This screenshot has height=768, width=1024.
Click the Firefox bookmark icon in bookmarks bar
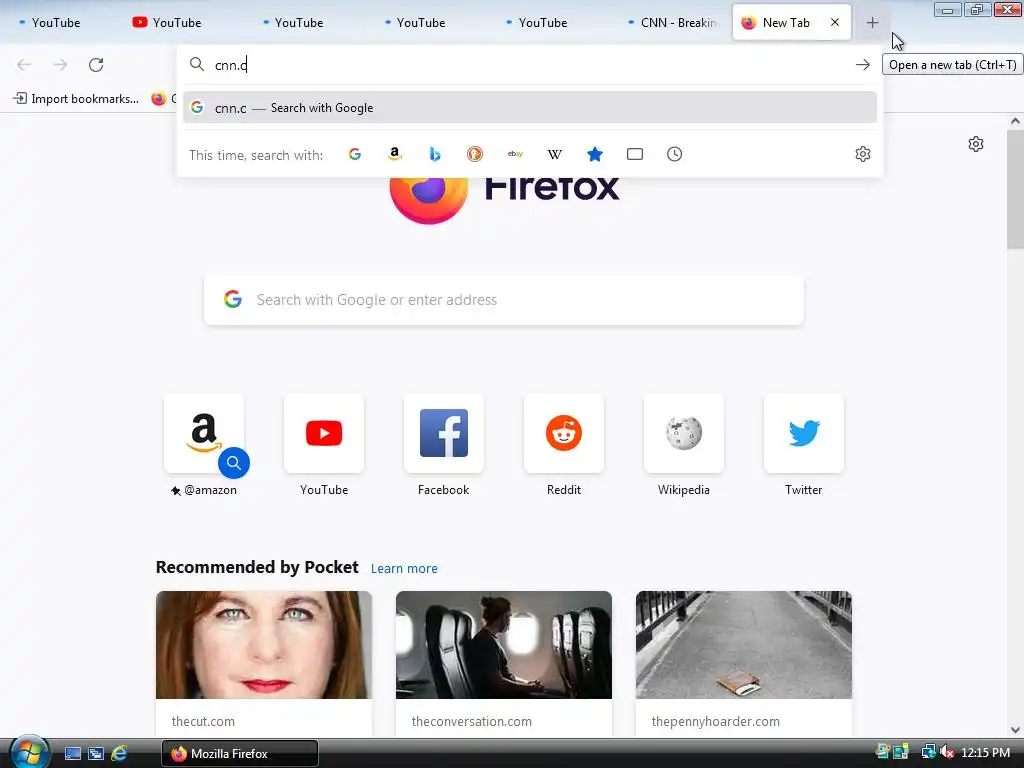tap(159, 99)
